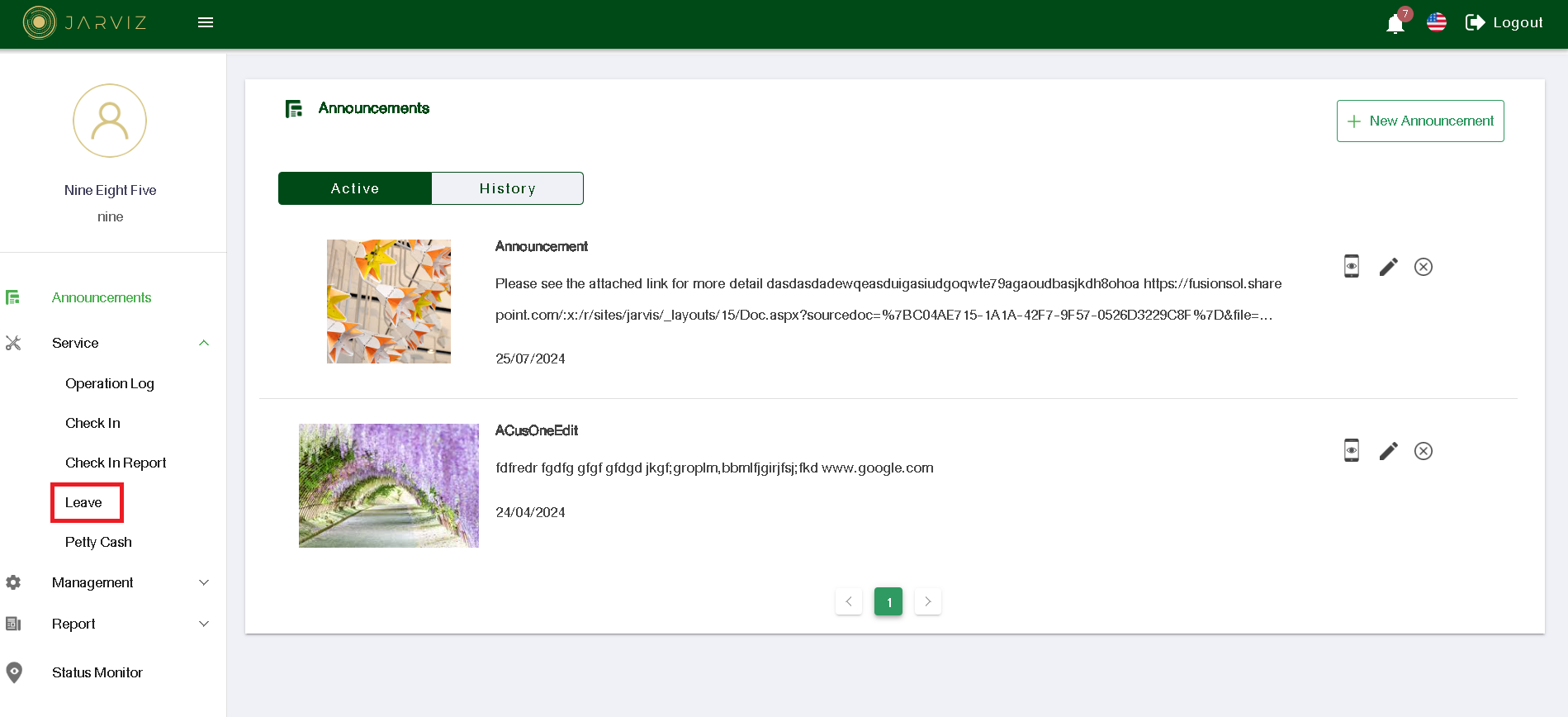The height and width of the screenshot is (717, 1568).
Task: Collapse the Service menu section
Action: 203,343
